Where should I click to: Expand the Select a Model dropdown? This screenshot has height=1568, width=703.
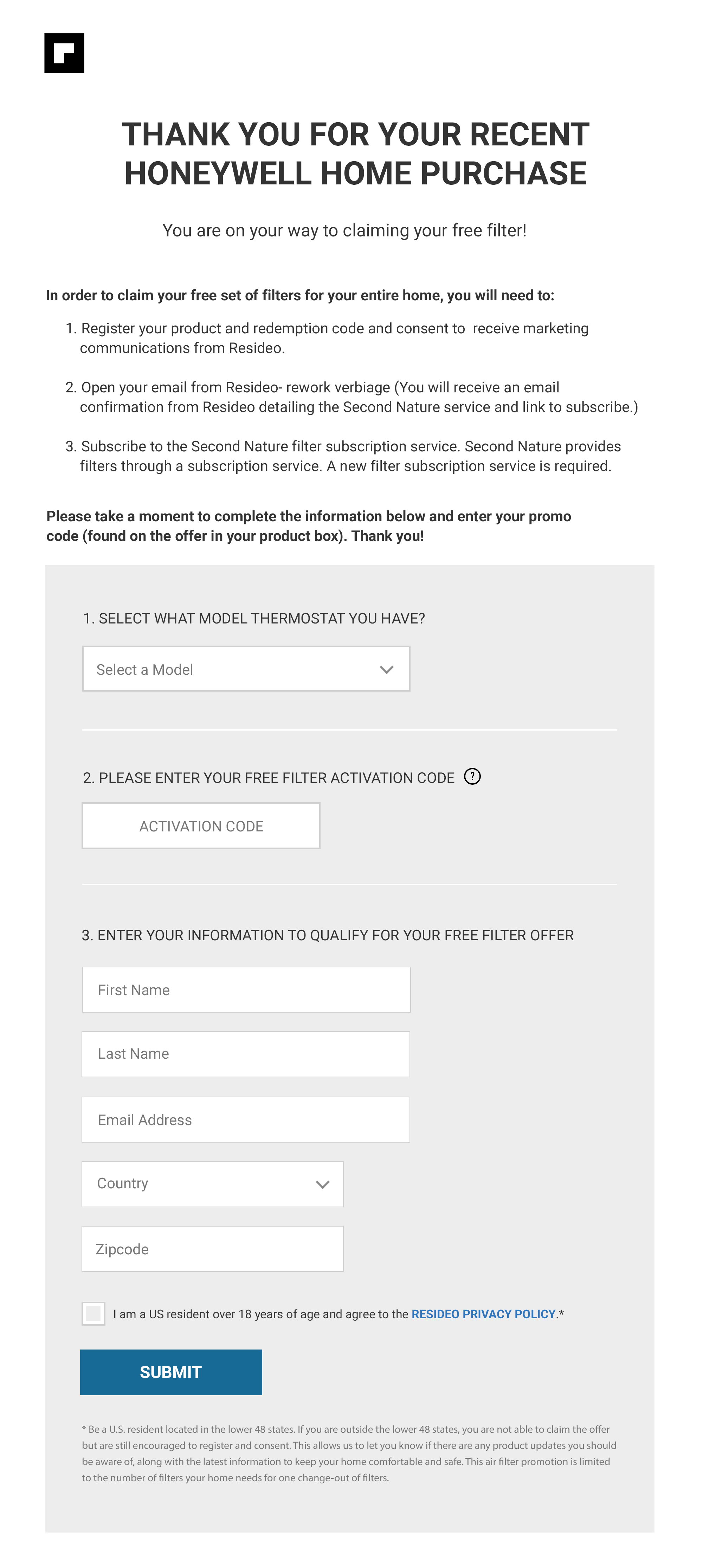246,669
